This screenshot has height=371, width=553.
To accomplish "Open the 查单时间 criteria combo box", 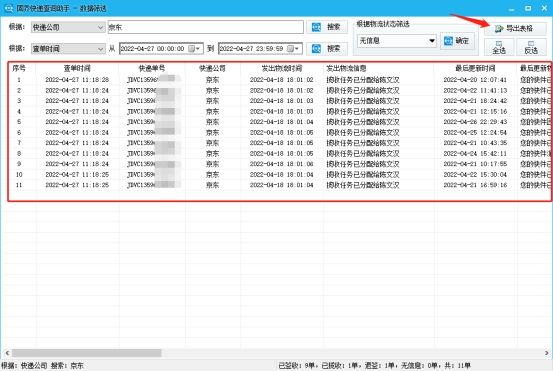I will point(68,48).
